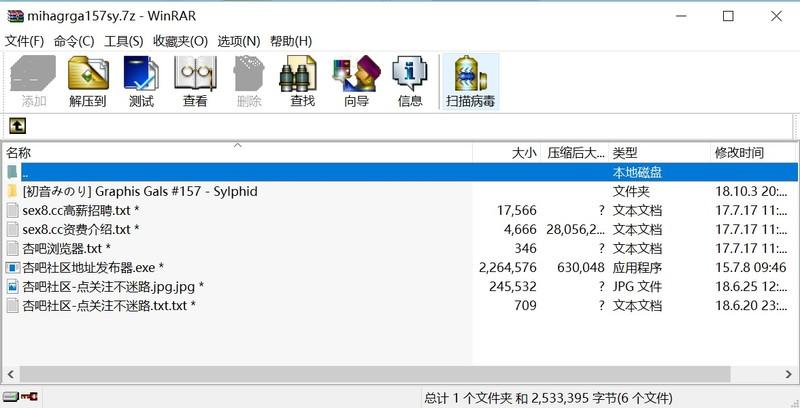This screenshot has width=800, height=408.
Task: Start the 向导 (Wizard) tool
Action: coord(356,81)
